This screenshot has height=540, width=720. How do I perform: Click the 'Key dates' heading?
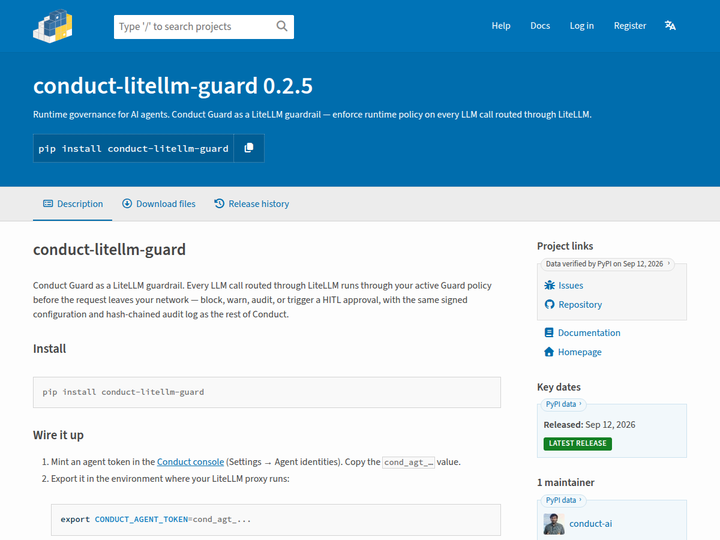coord(559,387)
